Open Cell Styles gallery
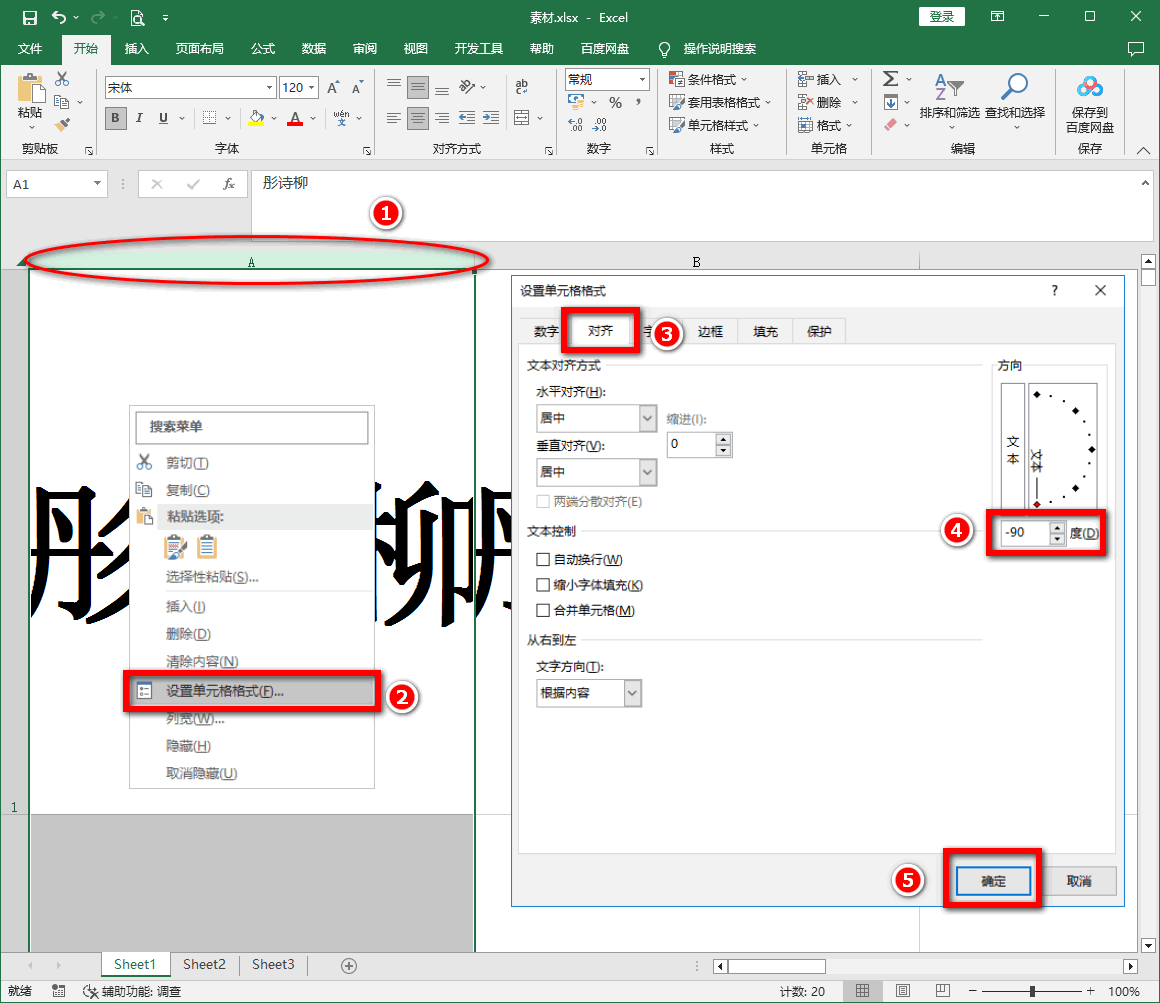 [x=714, y=125]
